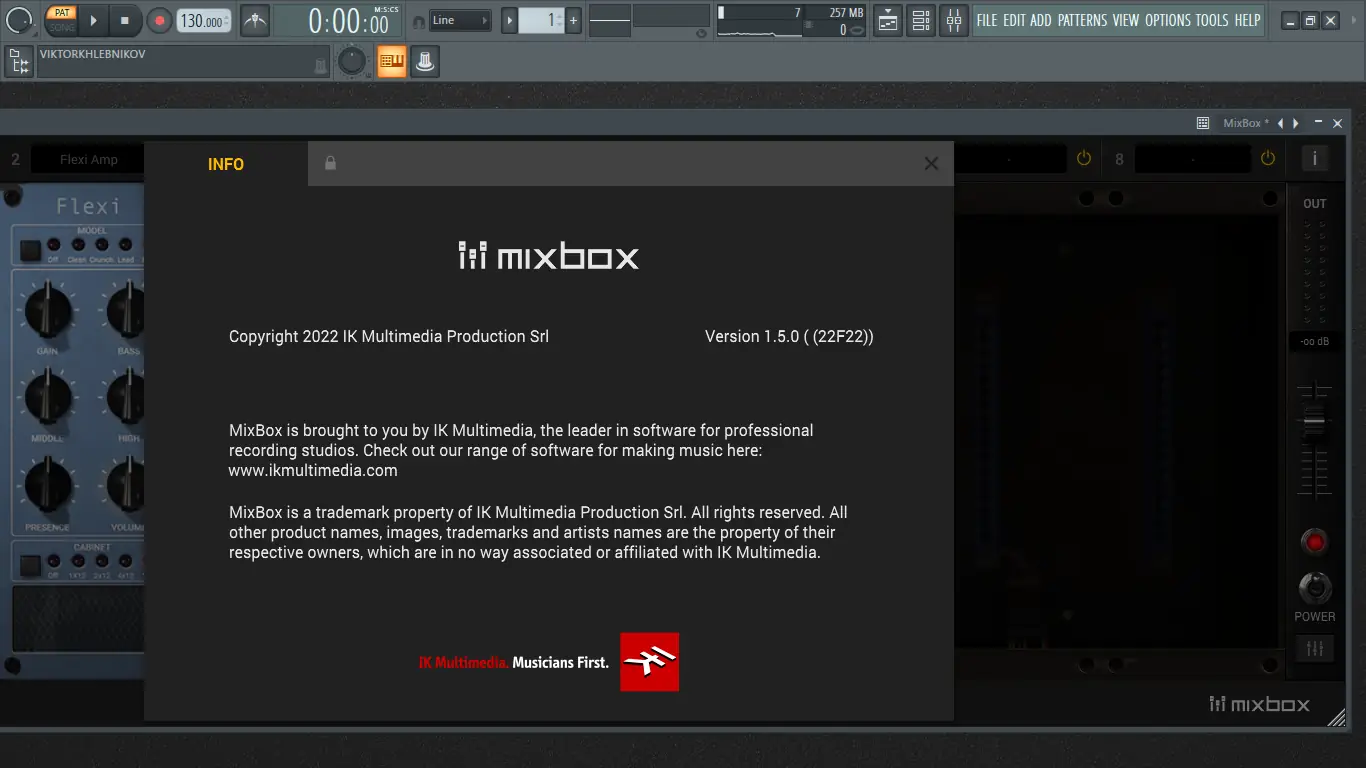Open the Channel rack icon
Image resolution: width=1366 pixels, height=768 pixels.
[921, 20]
